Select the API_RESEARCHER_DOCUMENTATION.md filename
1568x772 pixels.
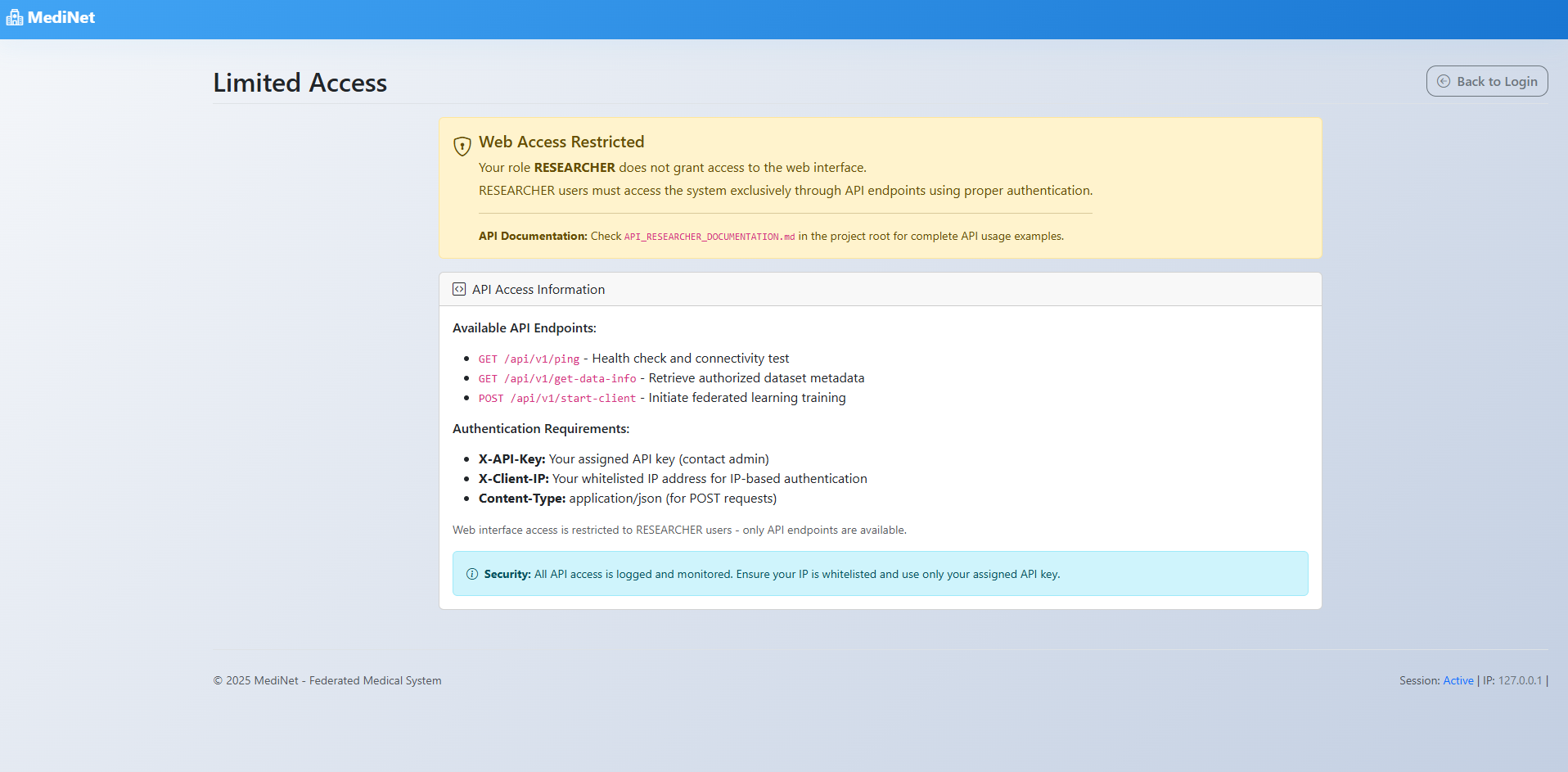click(x=709, y=237)
